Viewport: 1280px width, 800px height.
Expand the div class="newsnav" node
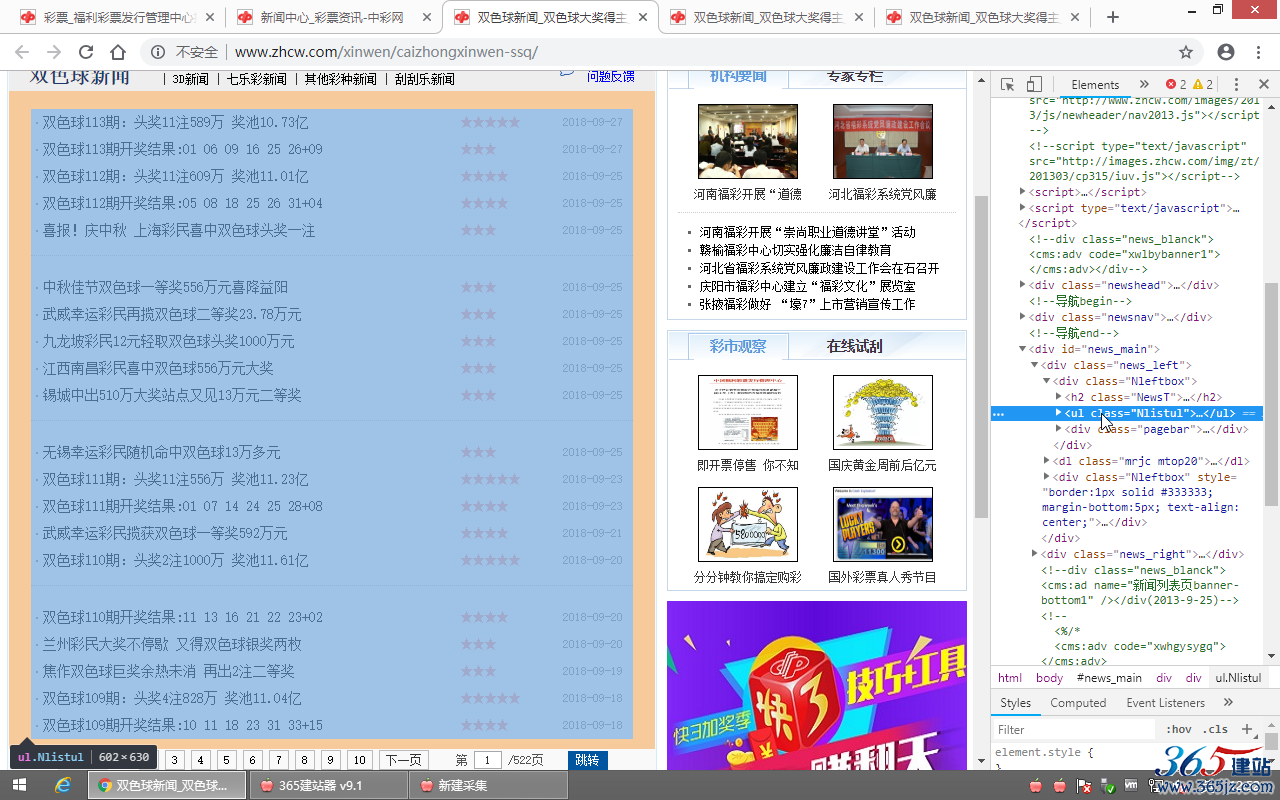(x=1023, y=317)
